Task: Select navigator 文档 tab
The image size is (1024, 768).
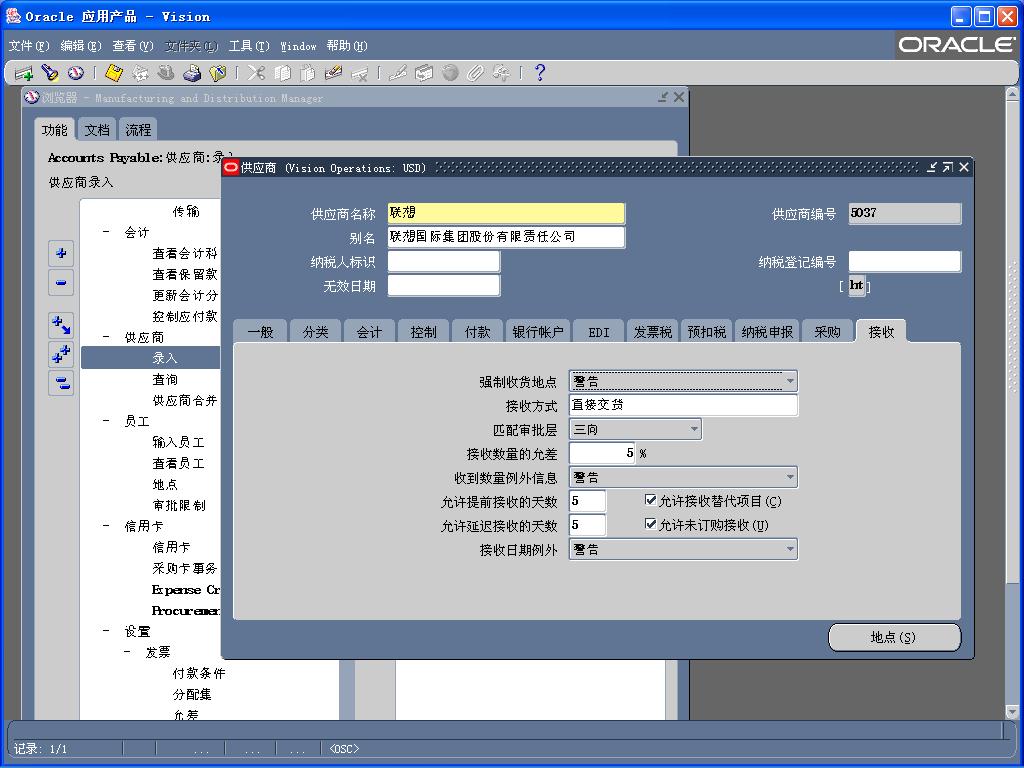Action: click(x=97, y=129)
